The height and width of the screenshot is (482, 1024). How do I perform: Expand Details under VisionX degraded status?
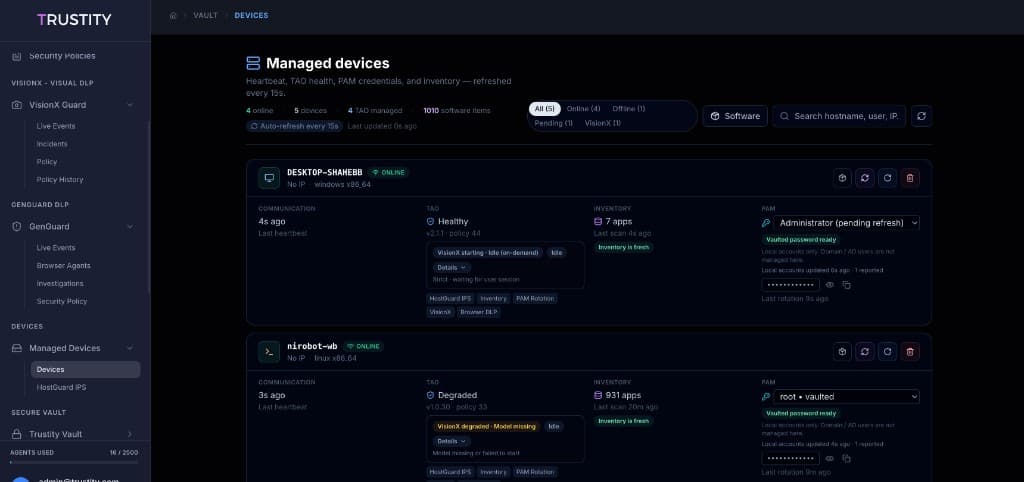(x=451, y=441)
